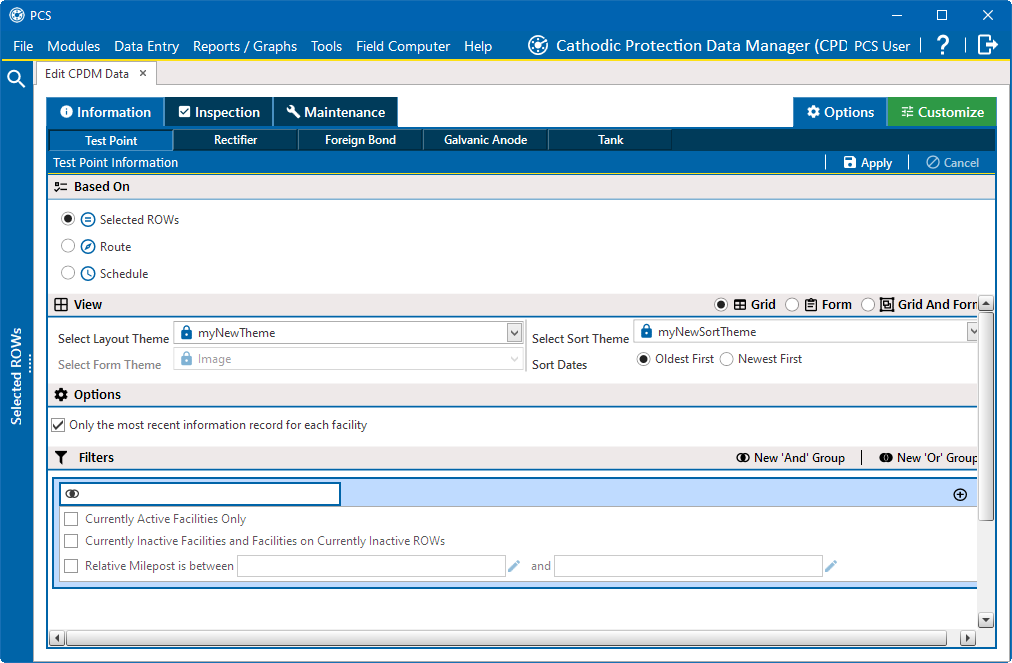This screenshot has width=1012, height=663.
Task: Create a New 'And' Group filter
Action: (x=790, y=457)
